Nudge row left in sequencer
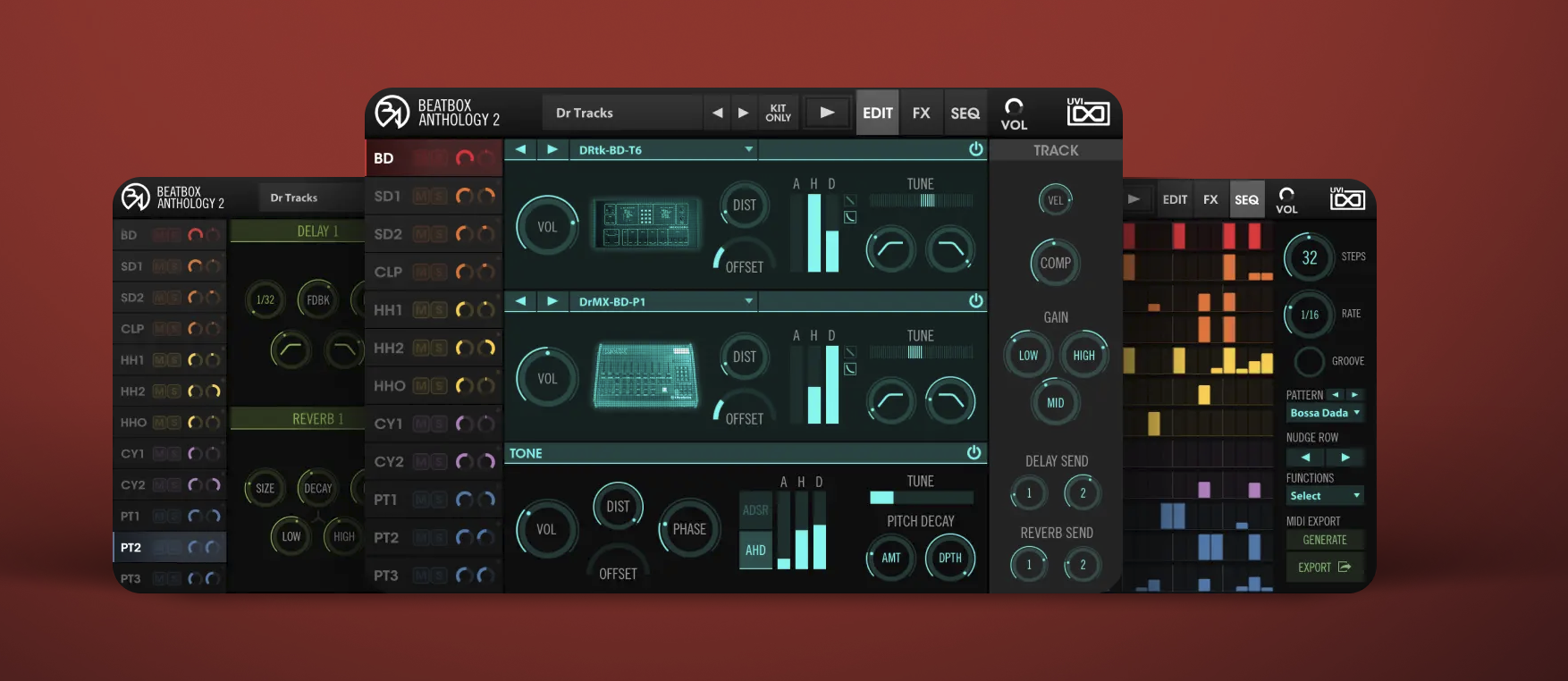1568x681 pixels. 1305,457
